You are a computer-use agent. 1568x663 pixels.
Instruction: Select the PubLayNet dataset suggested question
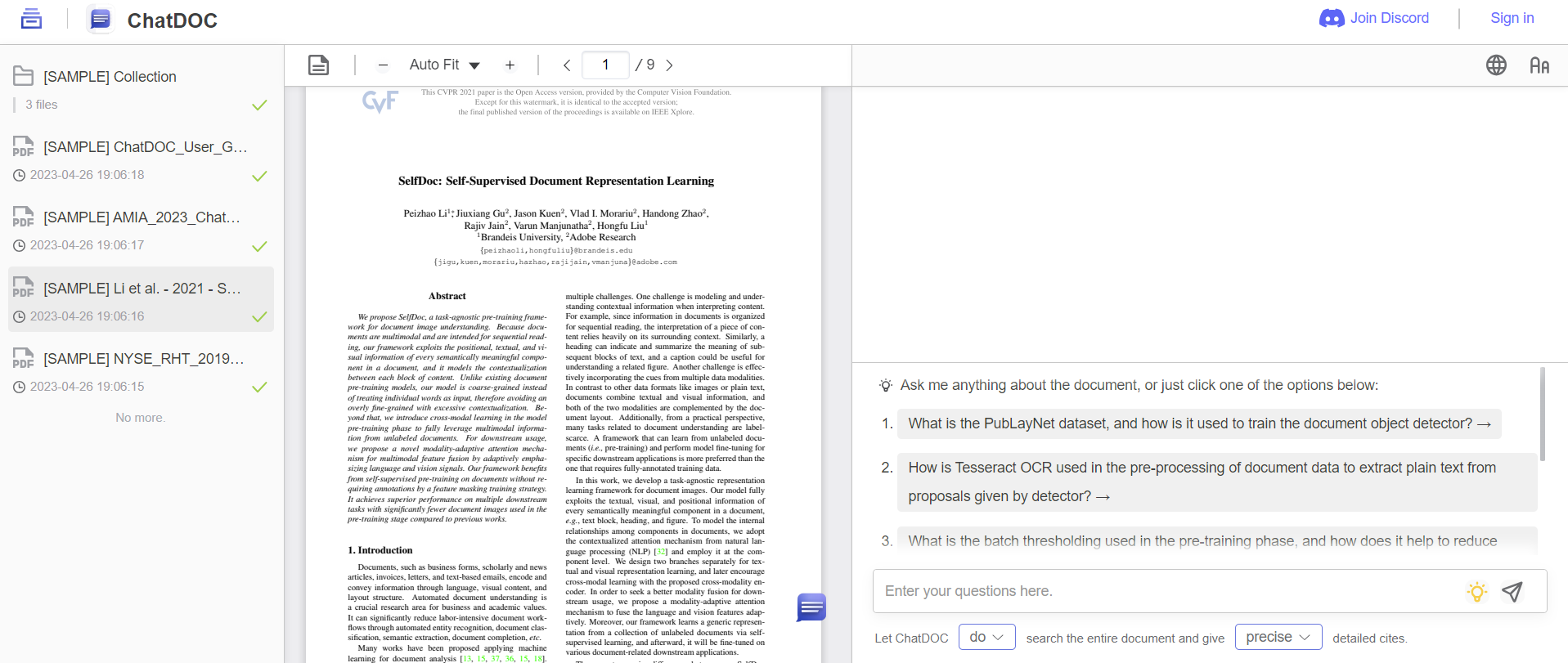coord(1199,423)
